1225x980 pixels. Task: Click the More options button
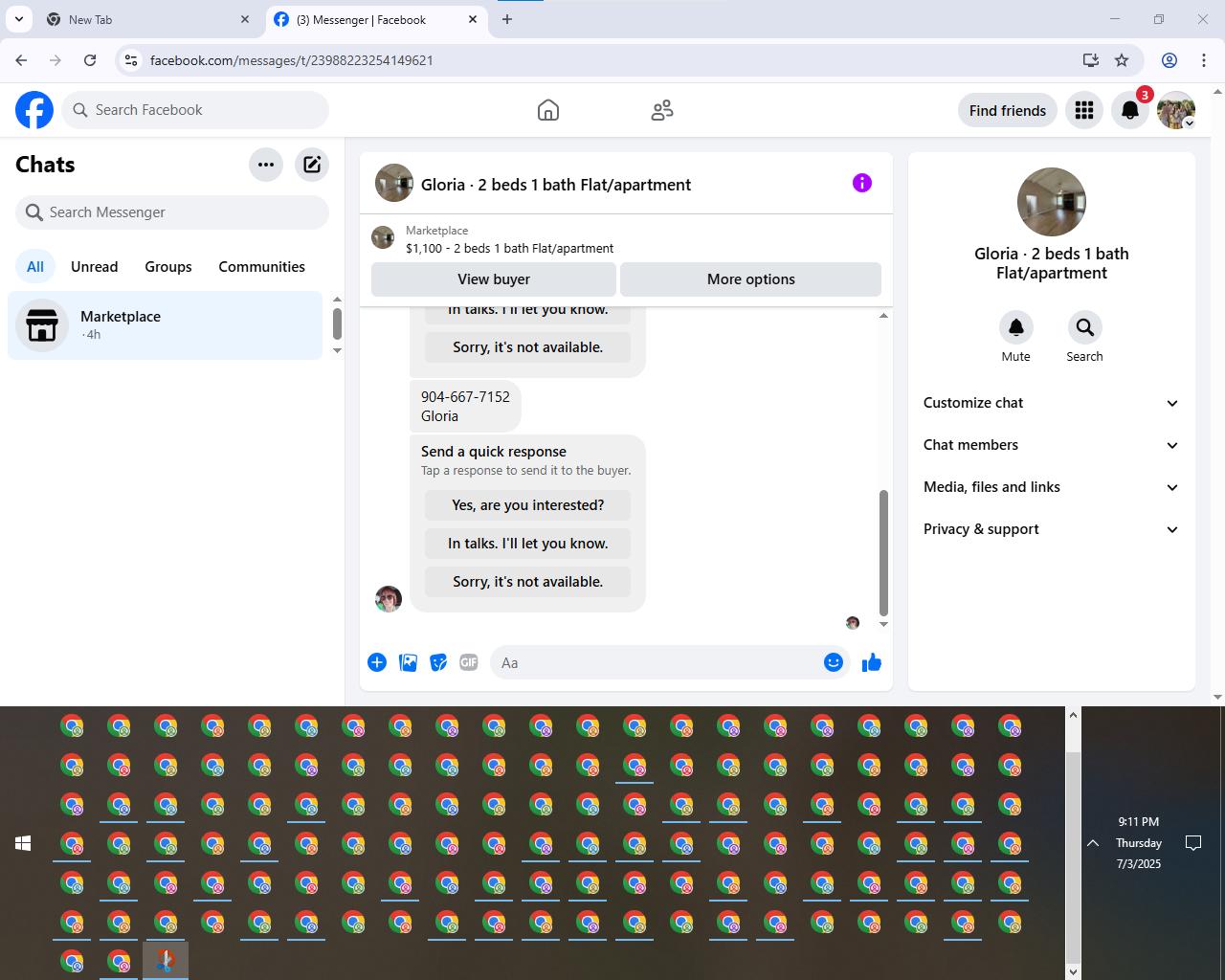[751, 279]
